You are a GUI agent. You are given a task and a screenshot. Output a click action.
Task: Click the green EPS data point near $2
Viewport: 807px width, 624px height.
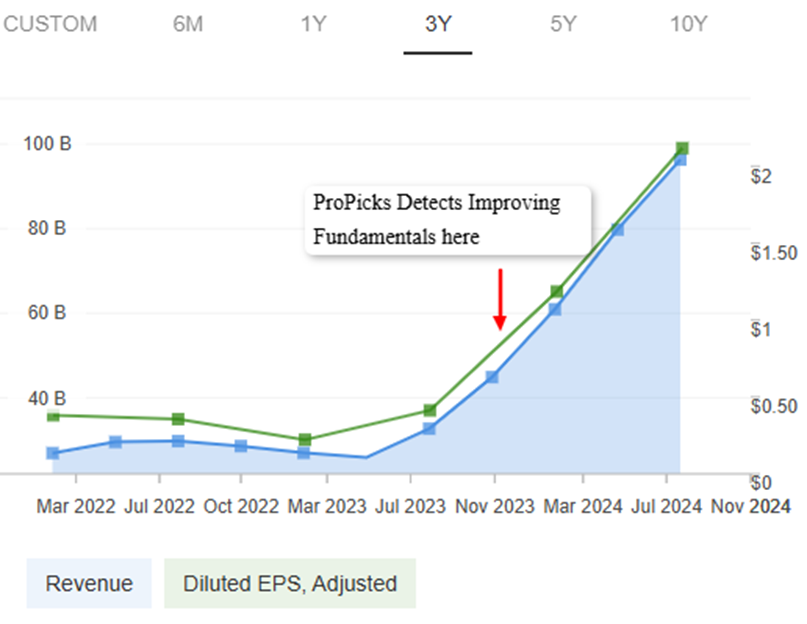[x=682, y=149]
